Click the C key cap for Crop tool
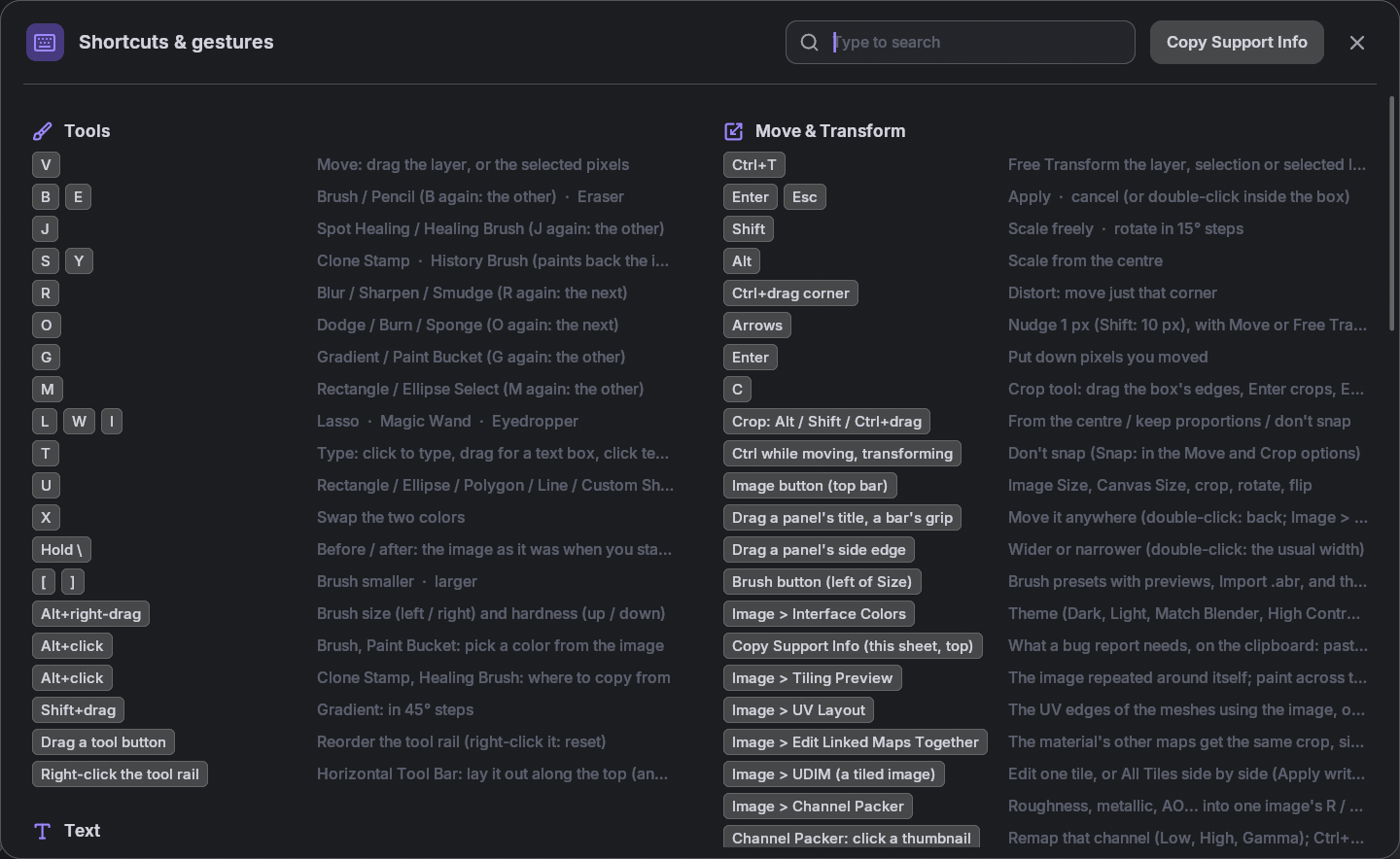This screenshot has height=859, width=1400. tap(737, 390)
